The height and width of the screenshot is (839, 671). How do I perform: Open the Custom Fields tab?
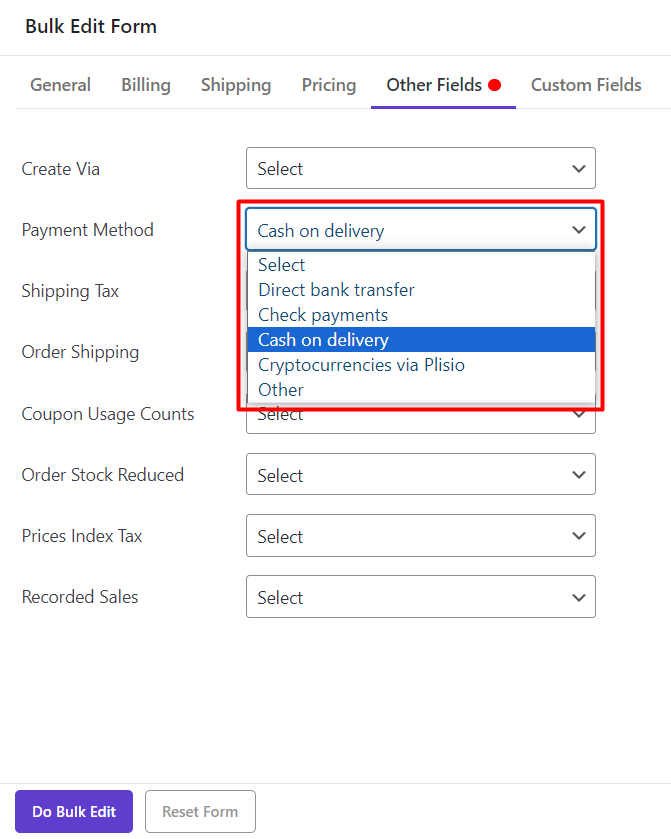[x=586, y=85]
